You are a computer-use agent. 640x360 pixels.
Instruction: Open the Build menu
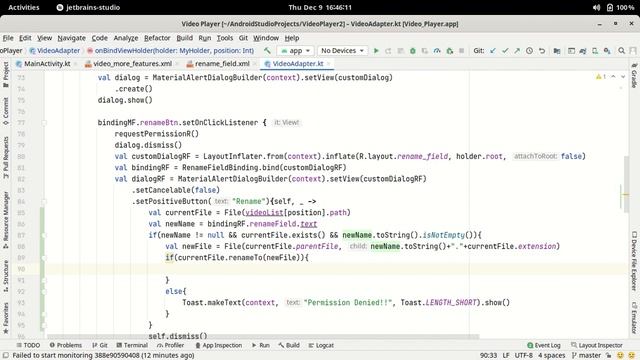click(x=184, y=38)
